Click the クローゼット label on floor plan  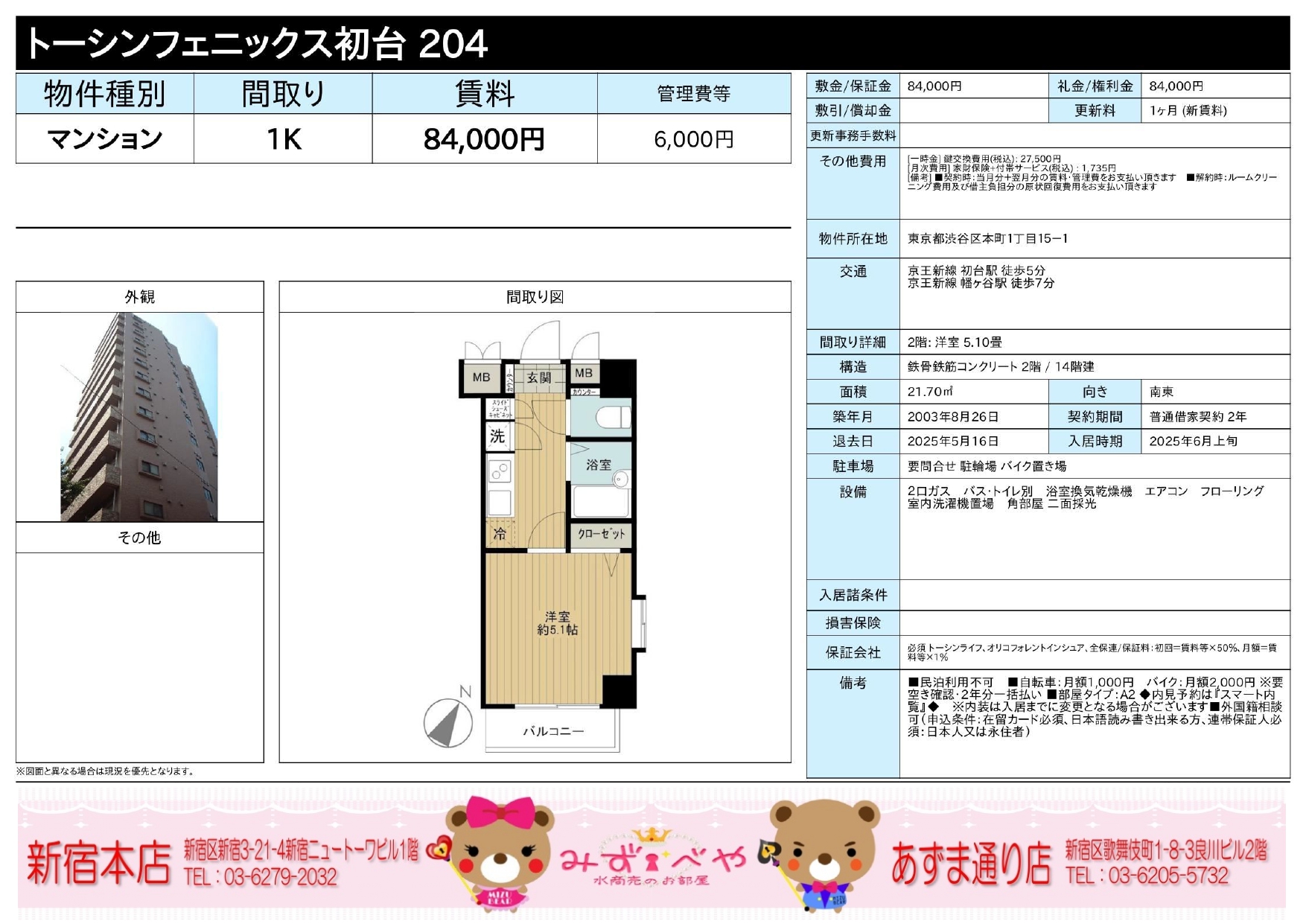[602, 534]
